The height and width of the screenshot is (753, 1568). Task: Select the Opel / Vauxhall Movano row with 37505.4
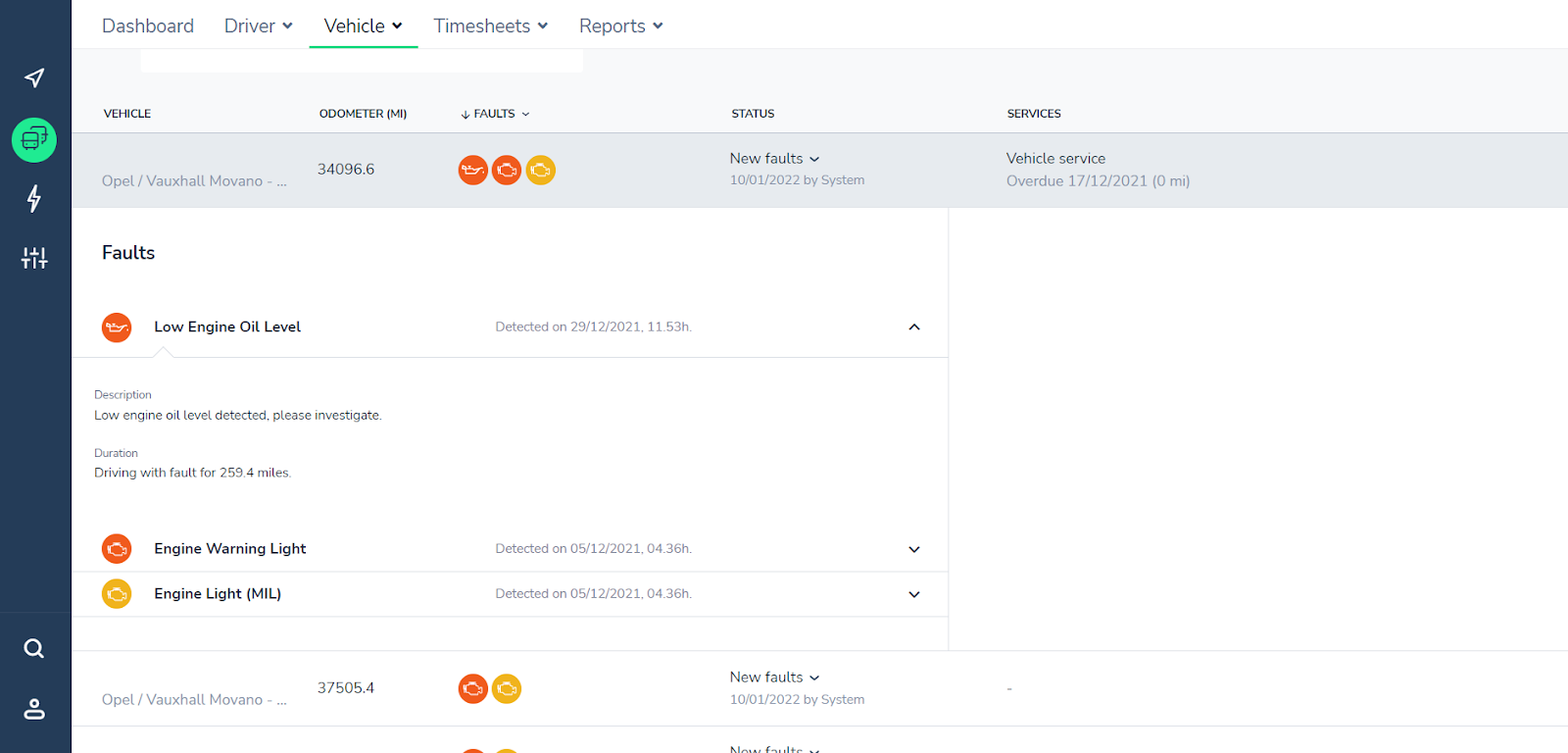[819, 688]
